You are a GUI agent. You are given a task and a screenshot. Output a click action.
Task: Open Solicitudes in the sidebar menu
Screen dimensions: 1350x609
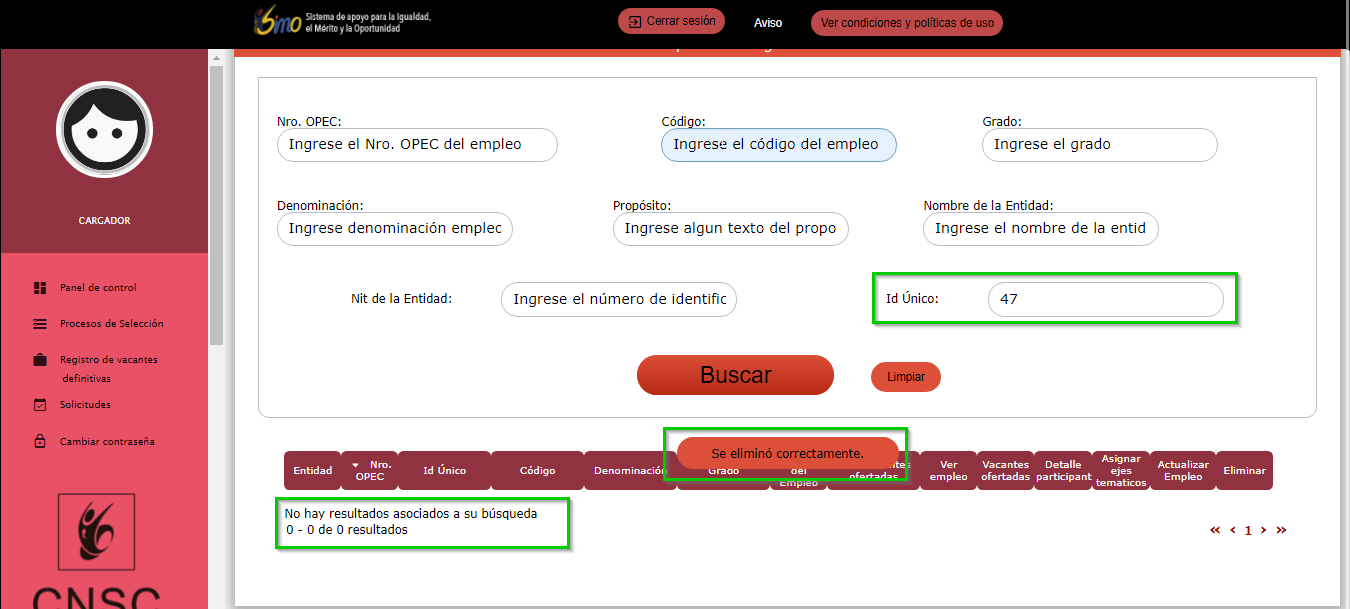[x=85, y=405]
